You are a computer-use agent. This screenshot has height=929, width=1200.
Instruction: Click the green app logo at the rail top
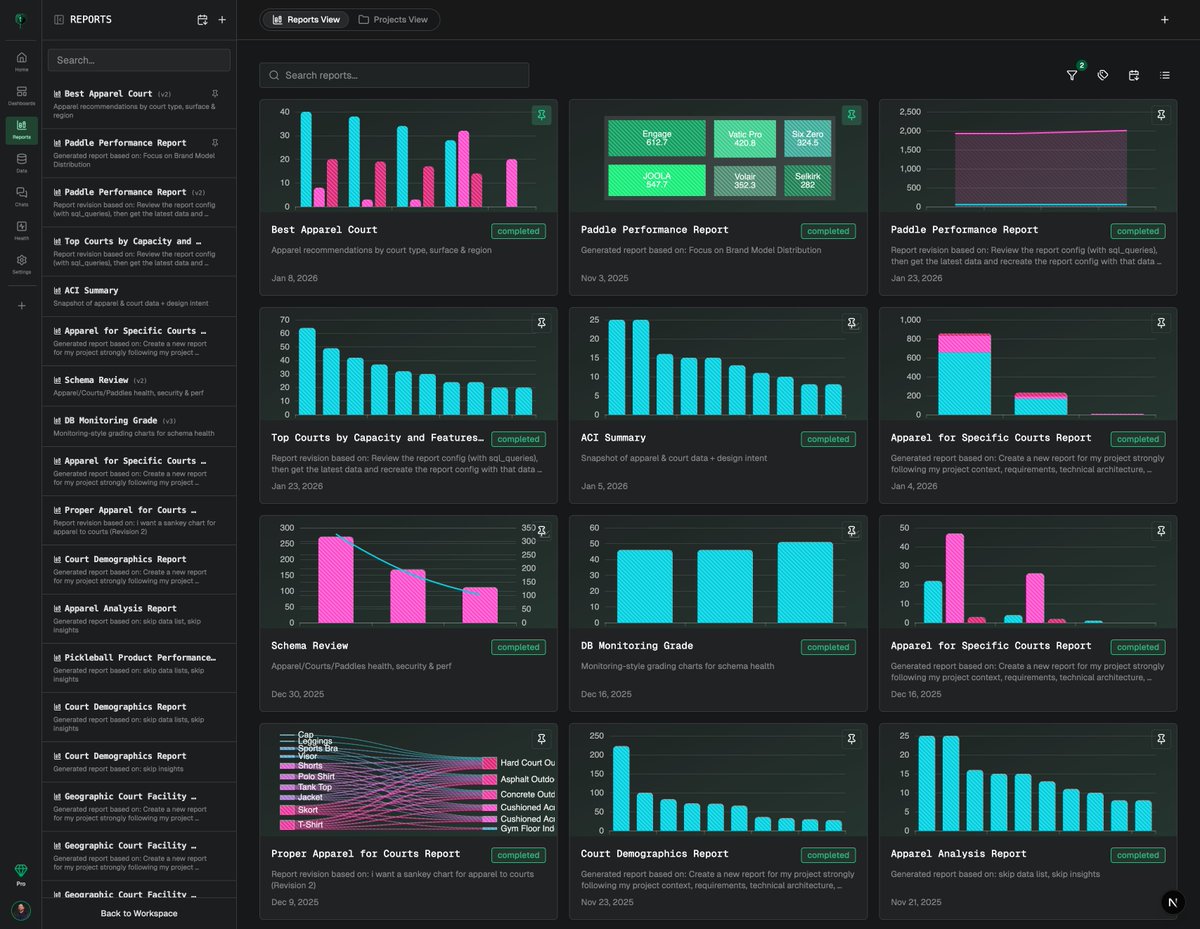click(21, 19)
